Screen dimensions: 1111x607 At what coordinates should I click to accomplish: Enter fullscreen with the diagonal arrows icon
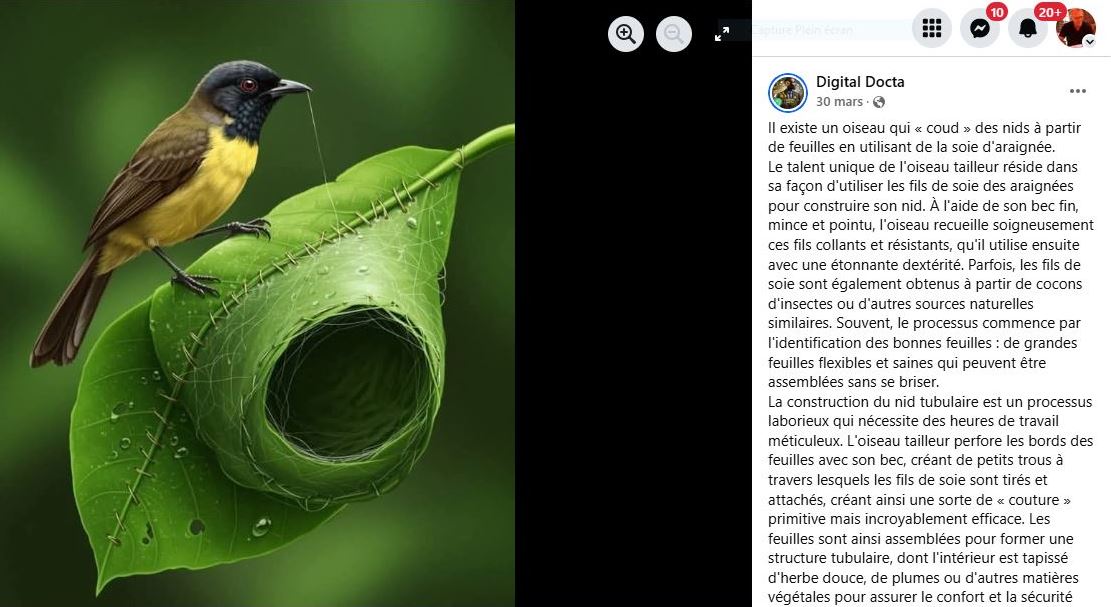coord(722,33)
